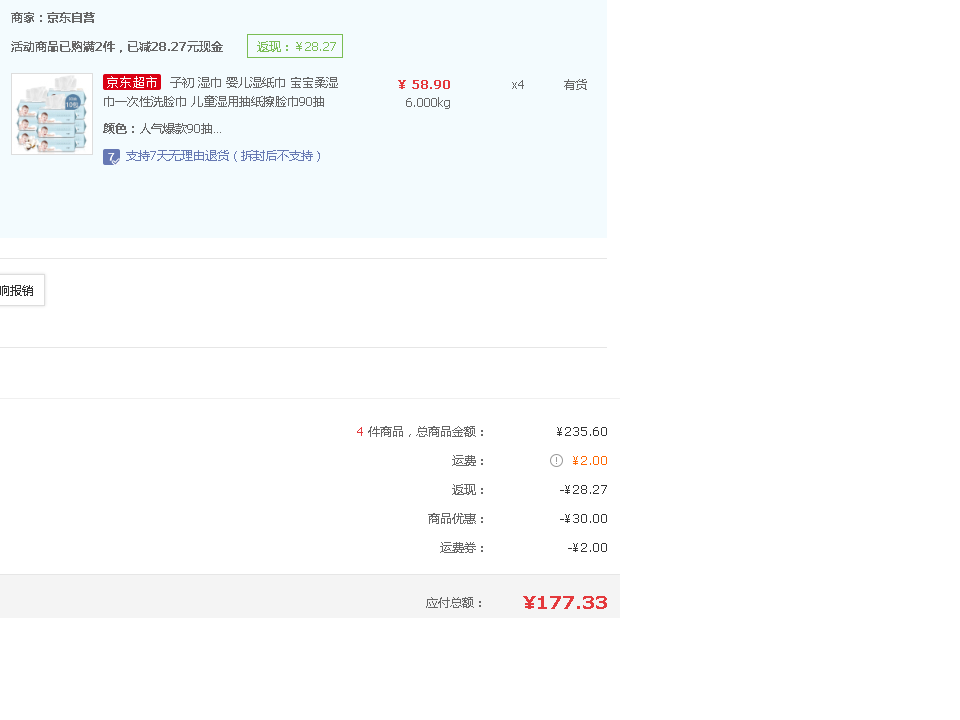Select the total payable ¥177.33

(x=565, y=602)
